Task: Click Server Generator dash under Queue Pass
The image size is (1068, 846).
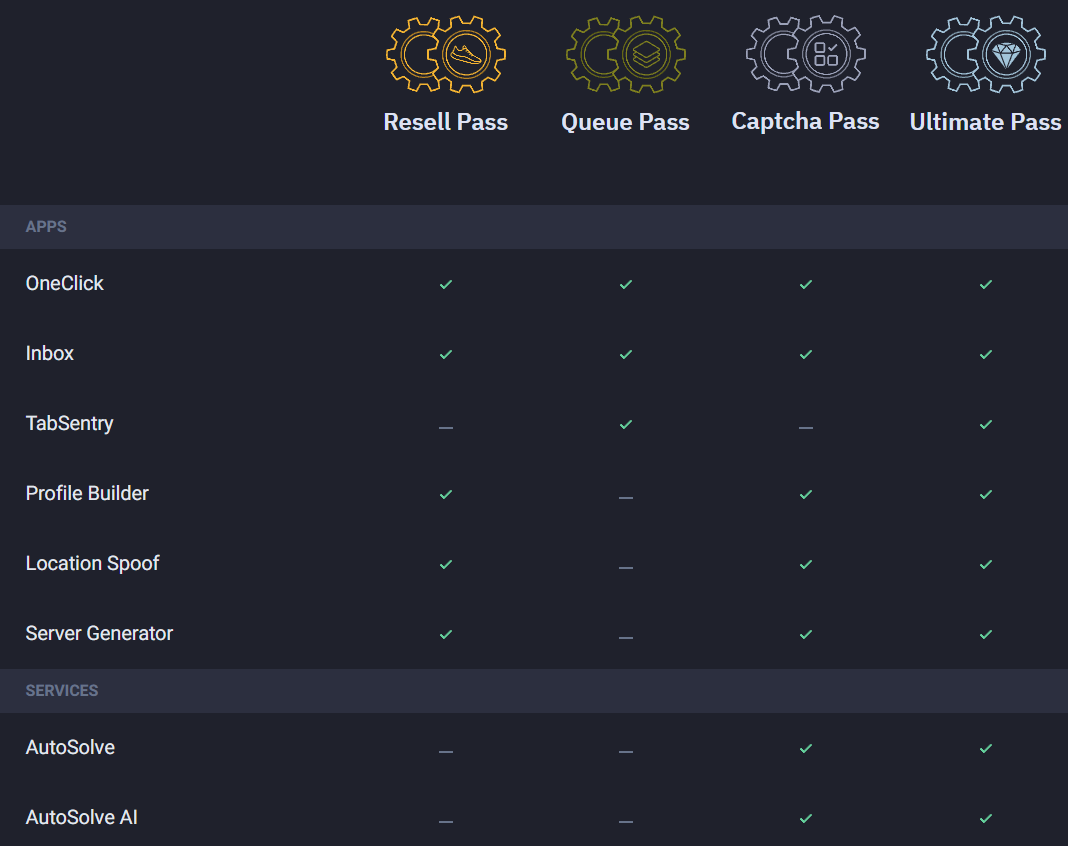Action: (625, 638)
